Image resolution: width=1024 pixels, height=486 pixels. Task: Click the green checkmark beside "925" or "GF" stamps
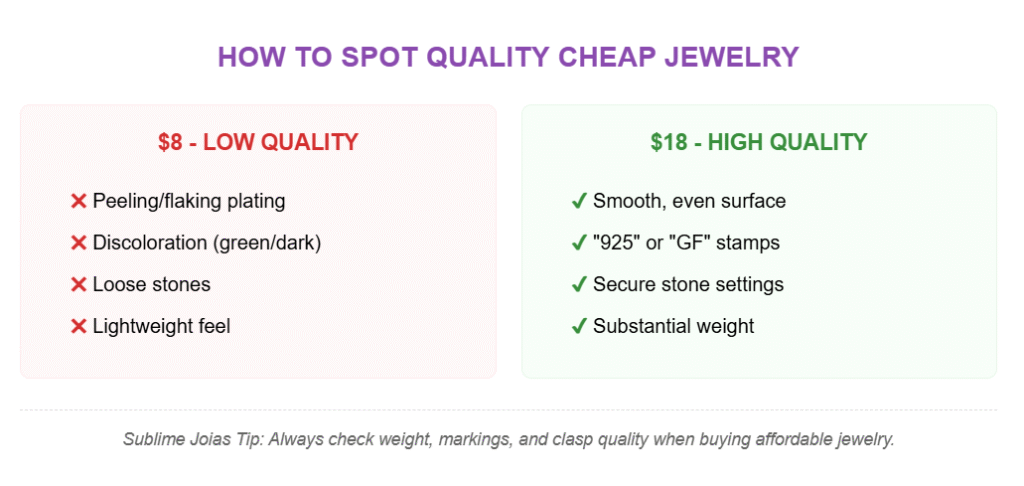pos(579,243)
